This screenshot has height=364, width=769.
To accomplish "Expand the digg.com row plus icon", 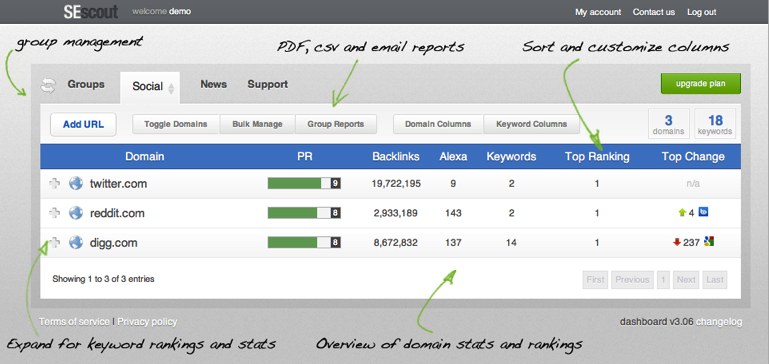I will click(x=54, y=242).
